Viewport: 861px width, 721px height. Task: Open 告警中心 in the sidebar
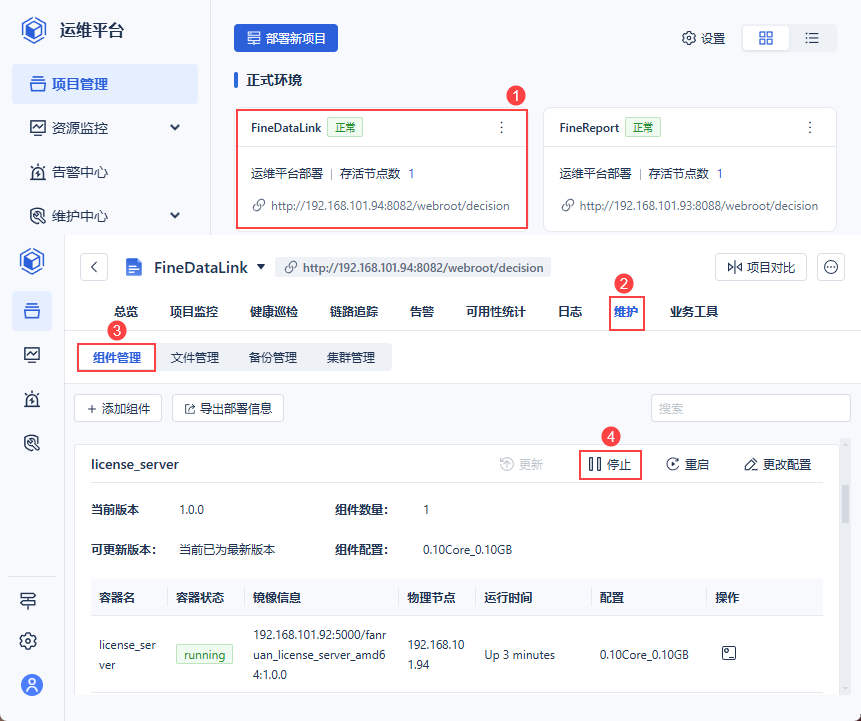68,172
